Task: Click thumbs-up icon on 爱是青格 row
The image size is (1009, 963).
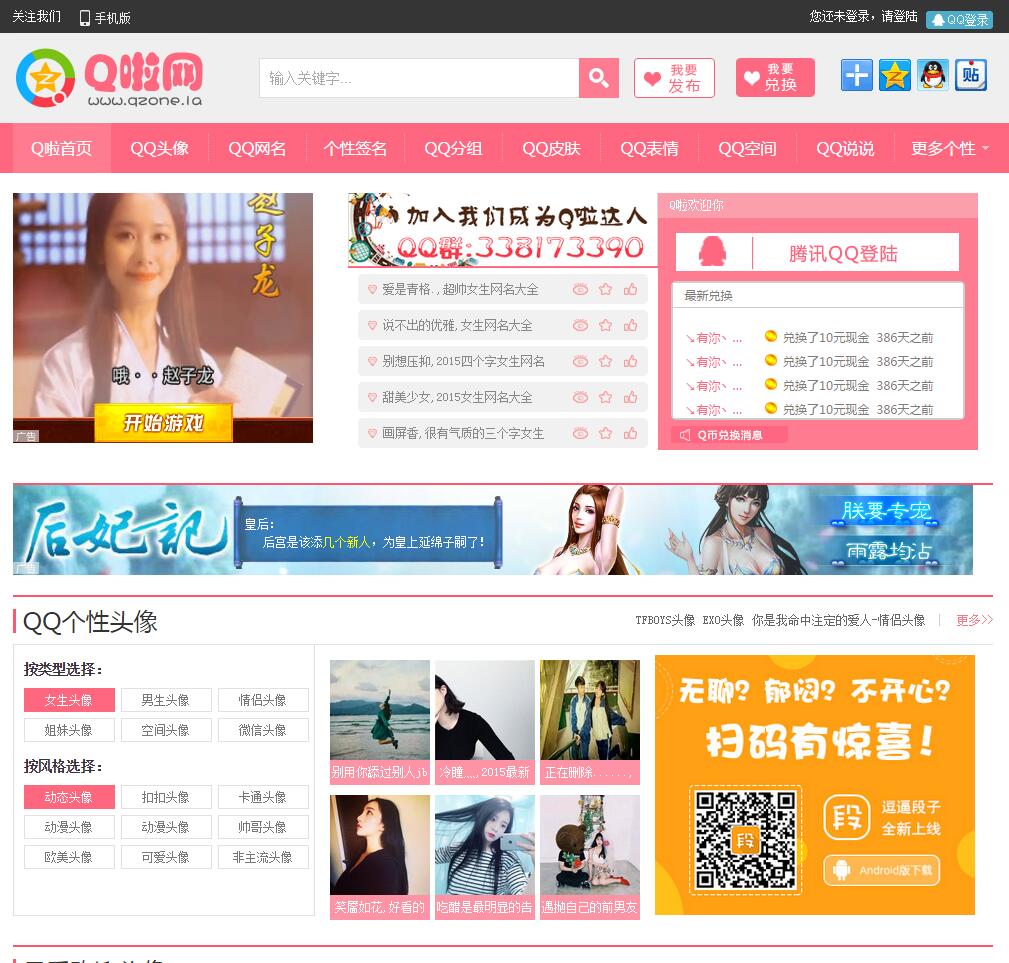Action: tap(631, 289)
